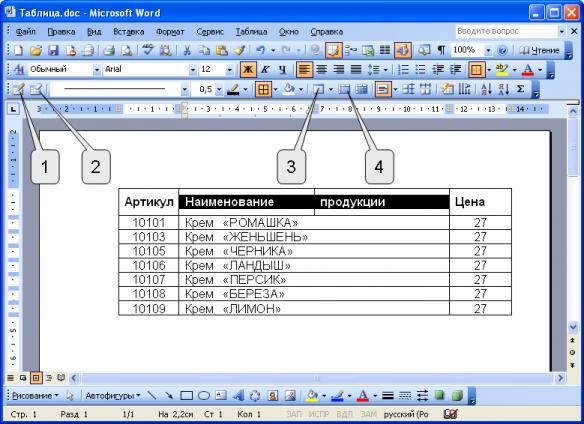Image resolution: width=584 pixels, height=424 pixels.
Task: Click the Merge Cells icon
Action: click(x=344, y=89)
